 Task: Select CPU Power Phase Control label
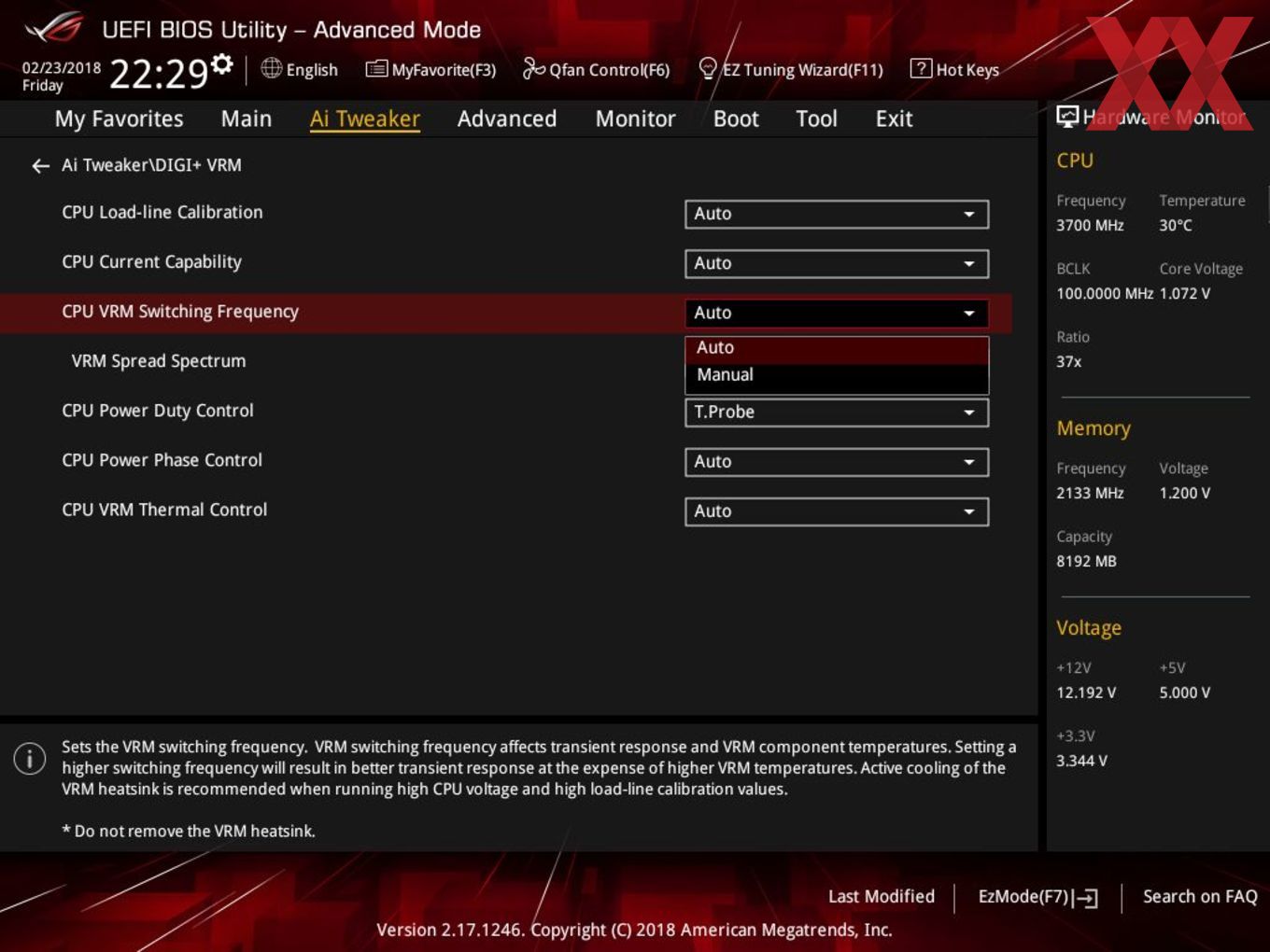click(162, 460)
